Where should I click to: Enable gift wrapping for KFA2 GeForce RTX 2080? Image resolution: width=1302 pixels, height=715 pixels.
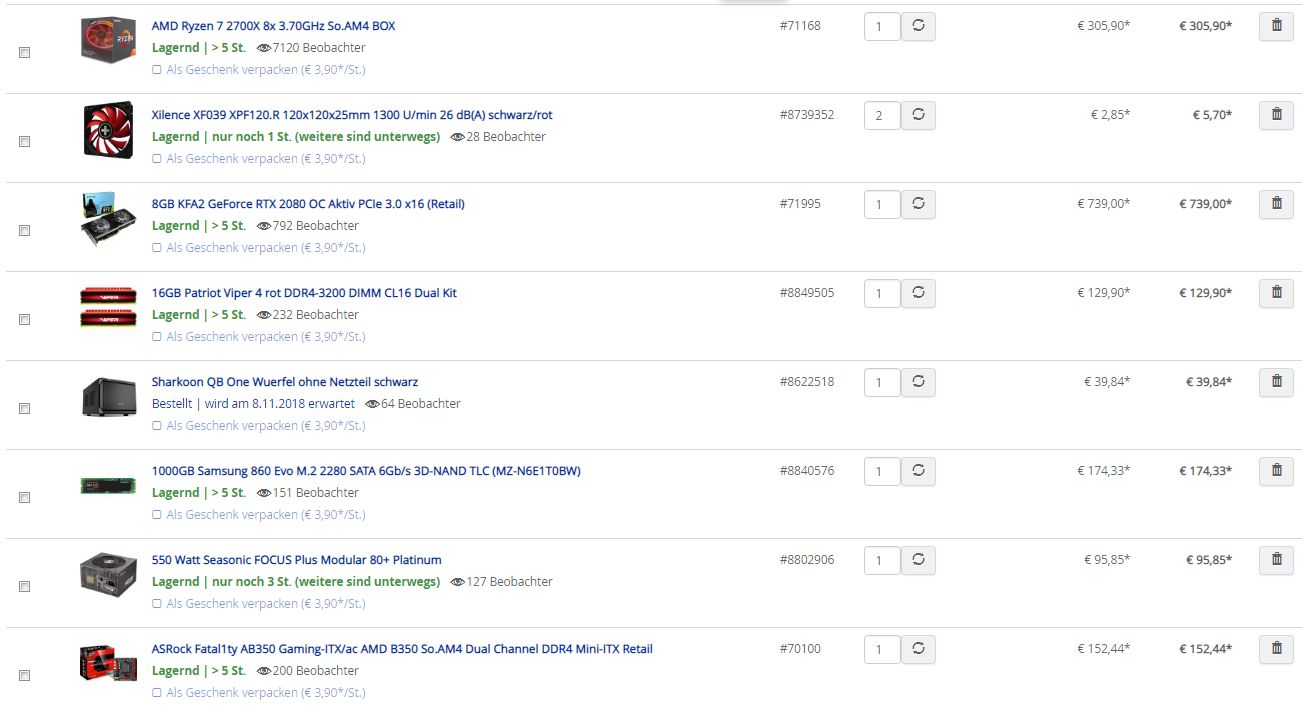tap(157, 248)
